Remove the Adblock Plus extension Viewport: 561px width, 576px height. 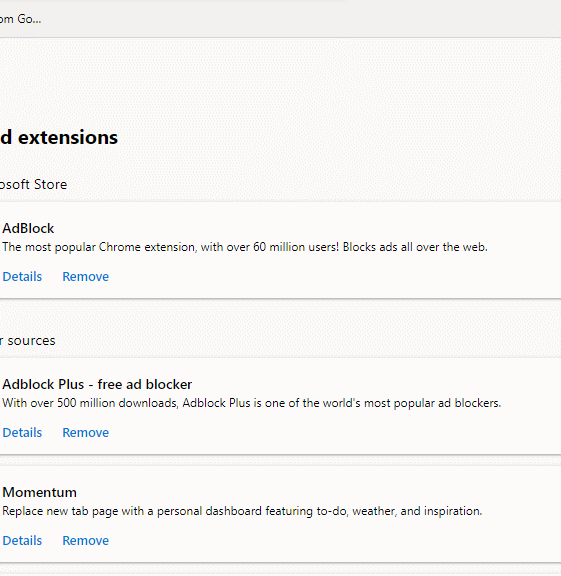86,433
